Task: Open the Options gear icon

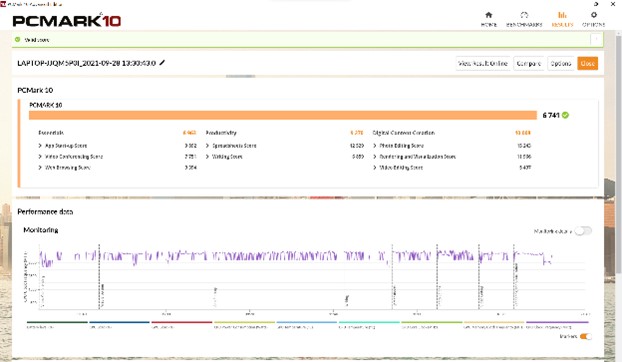Action: (x=593, y=15)
